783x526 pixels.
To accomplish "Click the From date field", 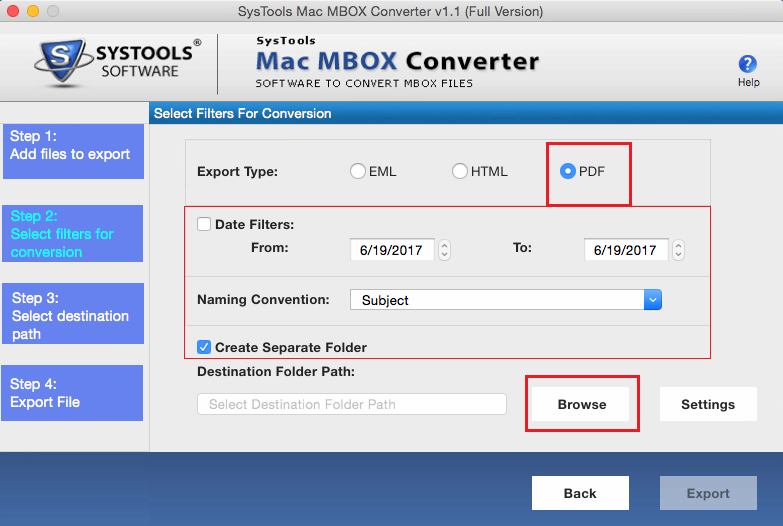I will point(391,250).
